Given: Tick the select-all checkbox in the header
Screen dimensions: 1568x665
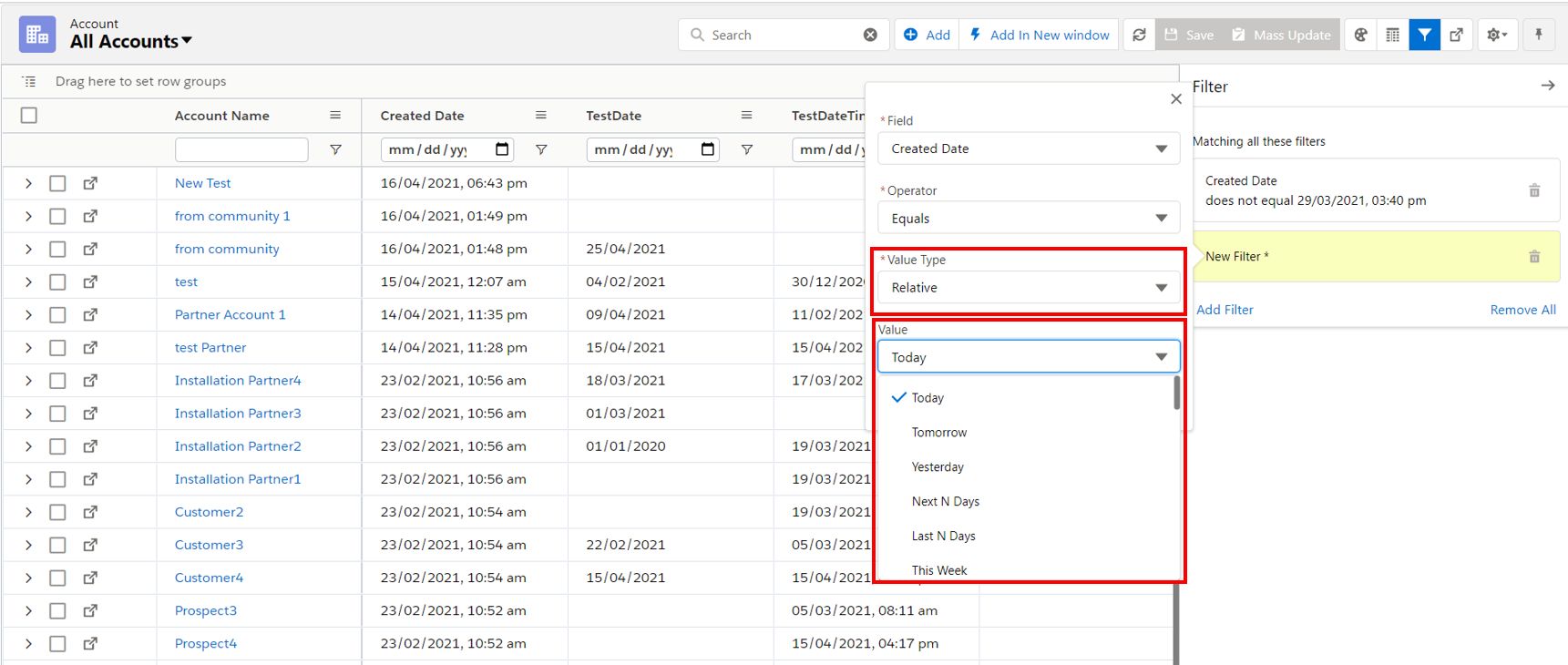Looking at the screenshot, I should click(x=29, y=116).
